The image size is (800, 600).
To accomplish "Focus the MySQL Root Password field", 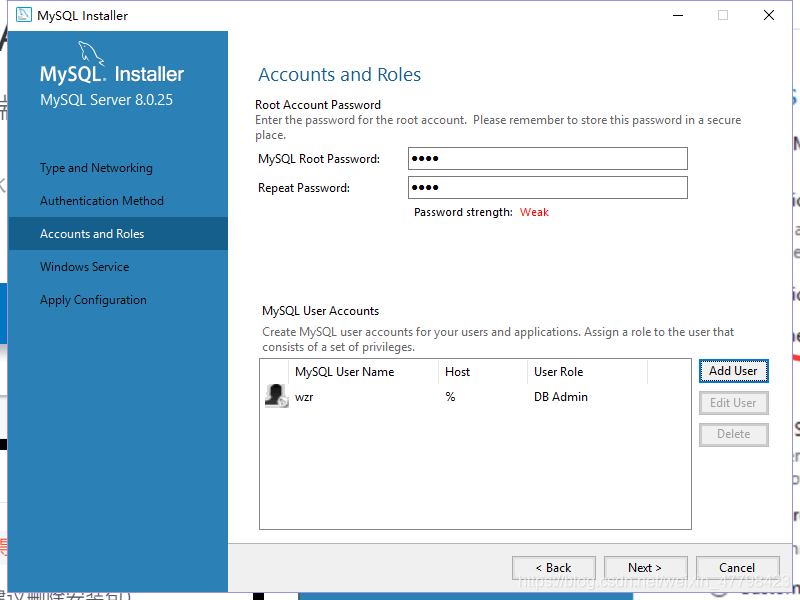I will pyautogui.click(x=547, y=159).
